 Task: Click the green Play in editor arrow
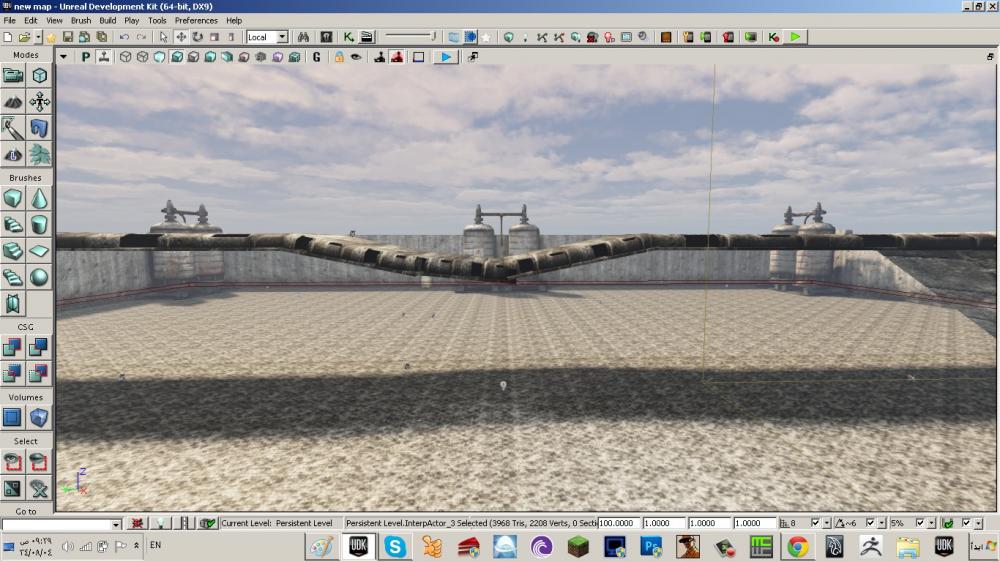[795, 37]
